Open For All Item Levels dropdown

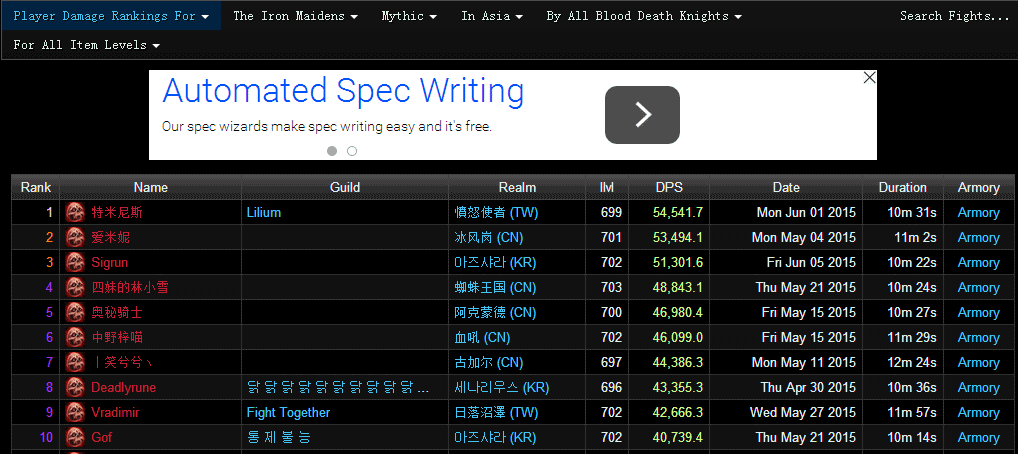coord(86,45)
